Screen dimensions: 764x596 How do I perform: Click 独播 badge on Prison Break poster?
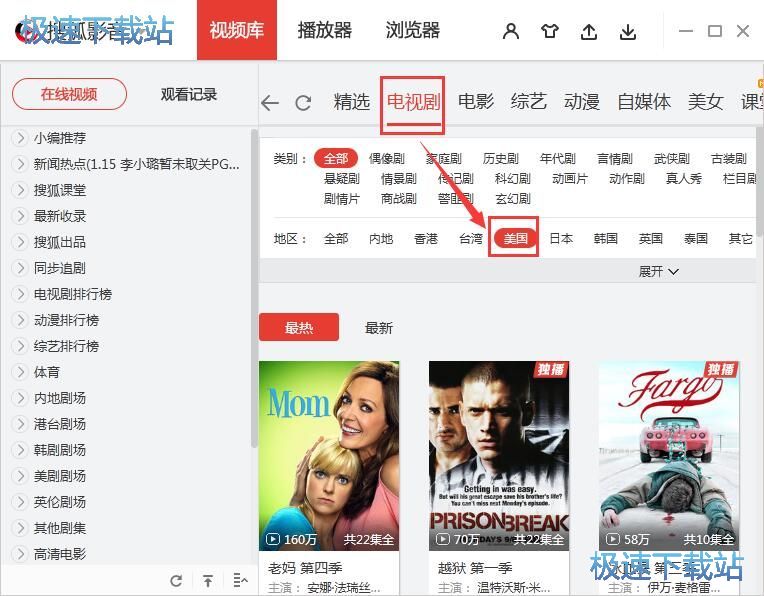pyautogui.click(x=551, y=369)
